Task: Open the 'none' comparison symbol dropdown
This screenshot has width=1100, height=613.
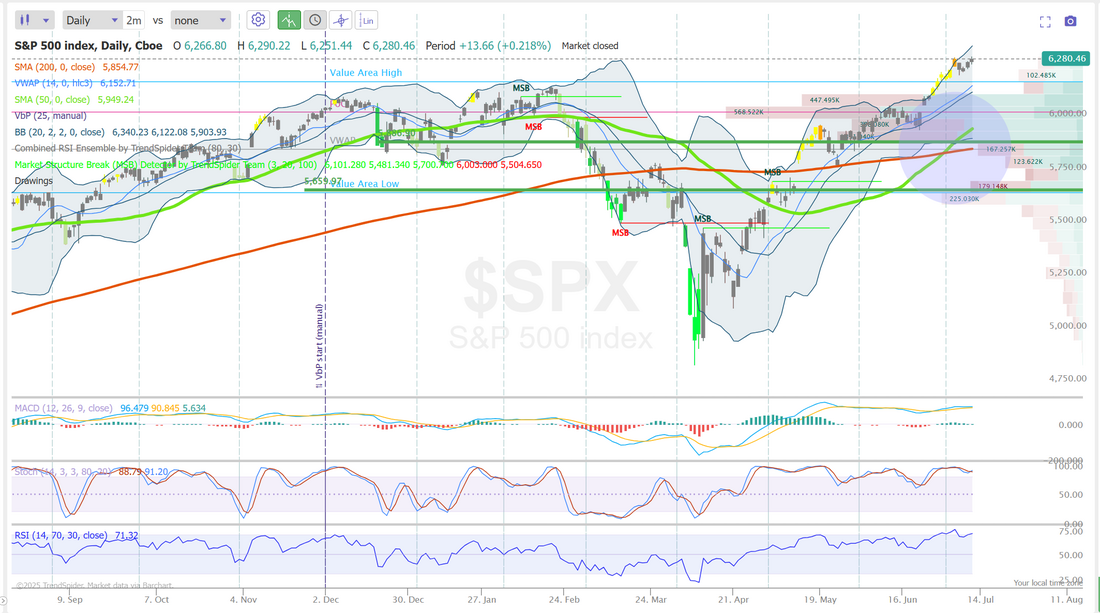Action: tap(200, 20)
